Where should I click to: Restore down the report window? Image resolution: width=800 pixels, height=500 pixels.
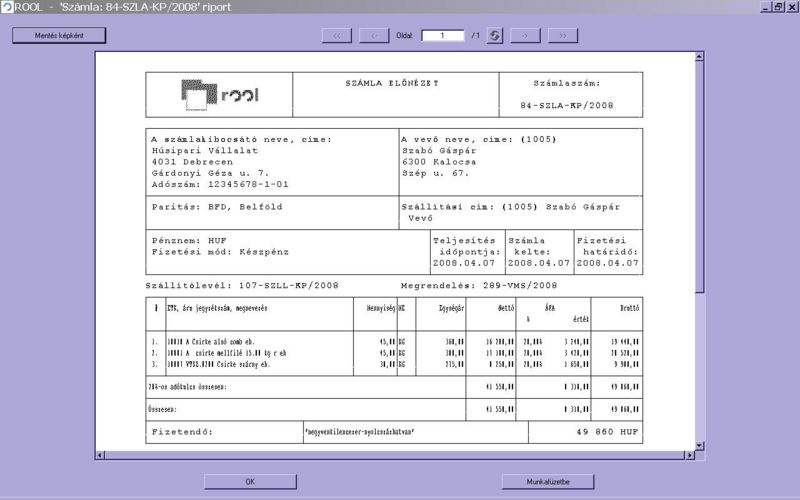point(777,7)
